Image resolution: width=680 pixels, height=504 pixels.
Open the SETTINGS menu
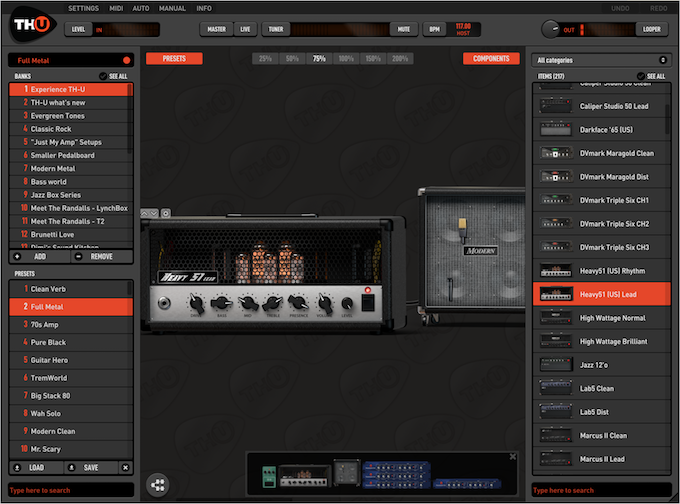point(83,8)
